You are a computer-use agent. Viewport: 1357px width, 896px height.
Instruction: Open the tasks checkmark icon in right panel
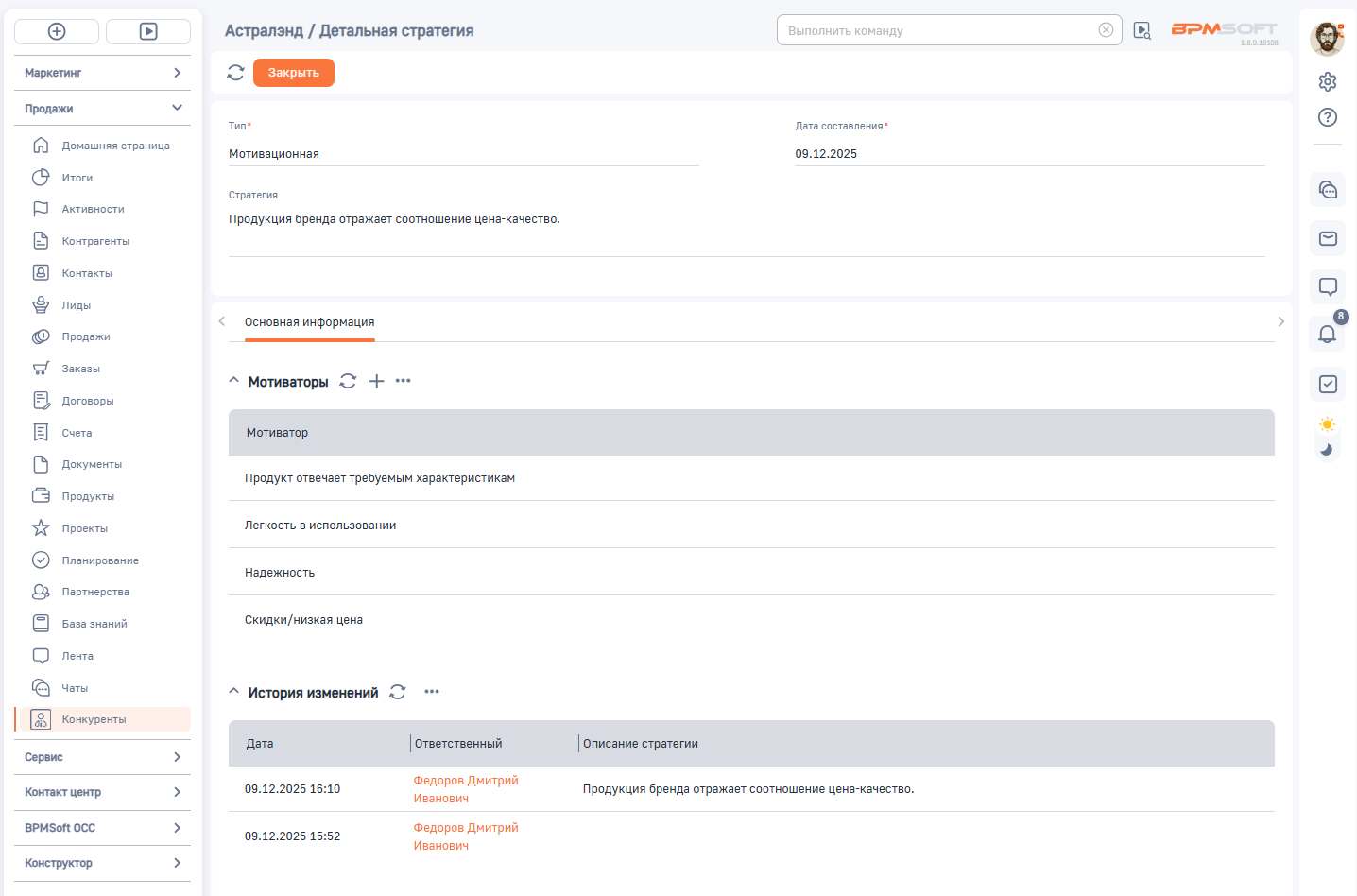[1327, 384]
